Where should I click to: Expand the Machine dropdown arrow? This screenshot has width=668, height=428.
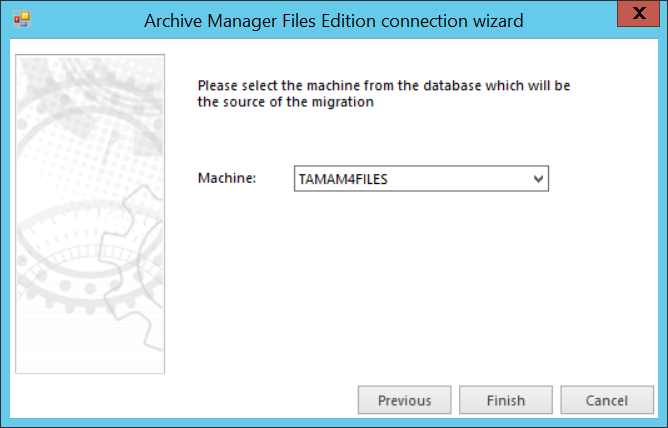point(539,179)
